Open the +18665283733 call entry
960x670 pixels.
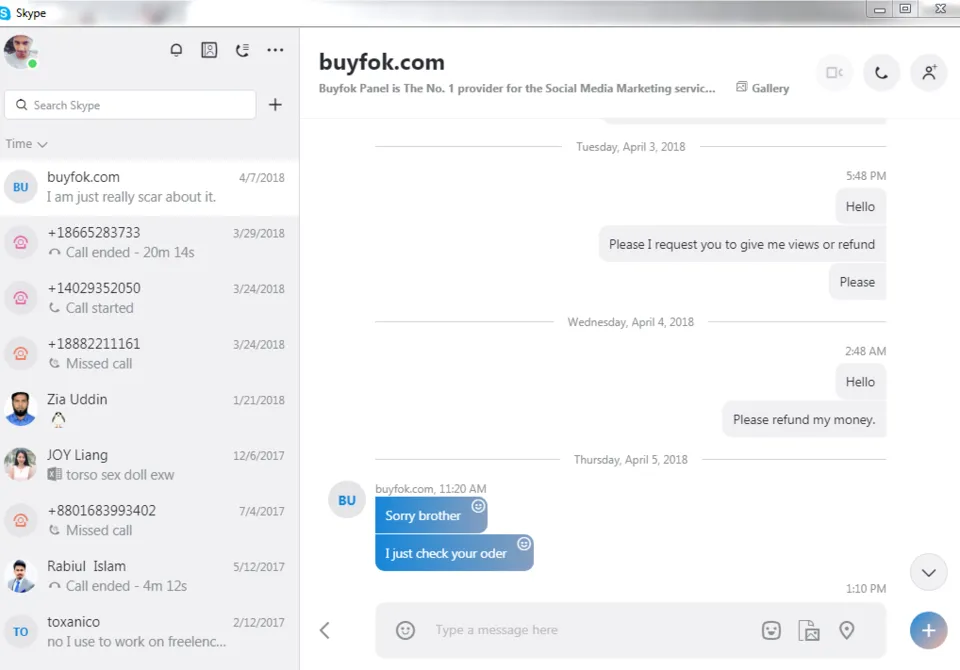[x=149, y=243]
